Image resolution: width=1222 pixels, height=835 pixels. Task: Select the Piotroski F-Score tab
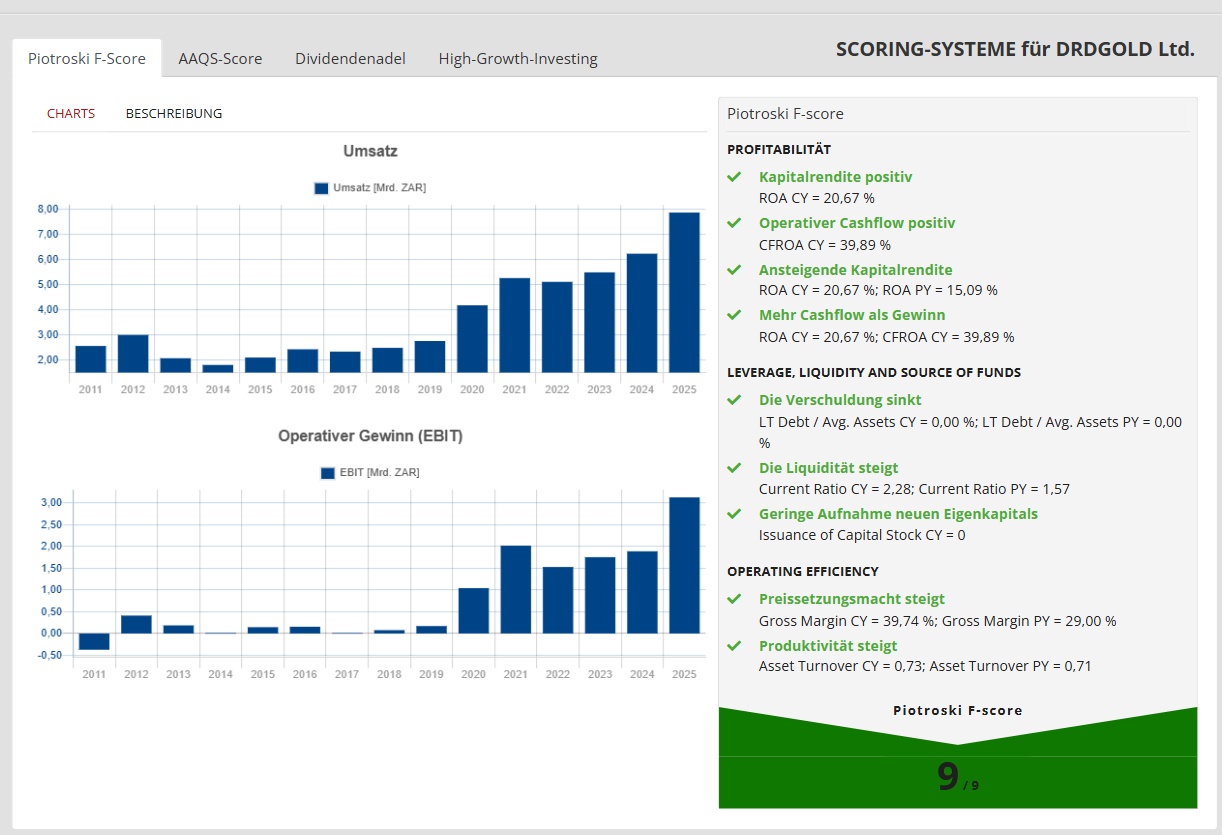click(x=87, y=59)
